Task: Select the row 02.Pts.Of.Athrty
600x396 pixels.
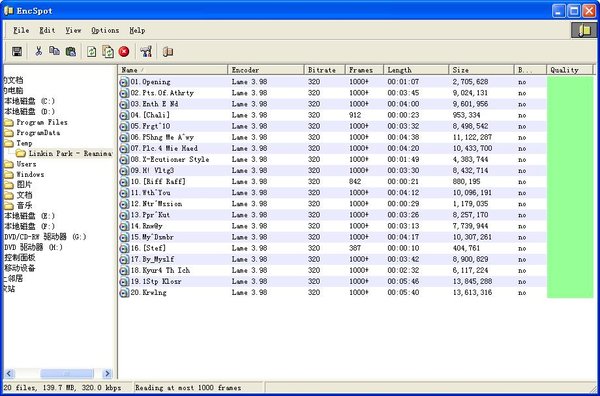Action: (332, 93)
